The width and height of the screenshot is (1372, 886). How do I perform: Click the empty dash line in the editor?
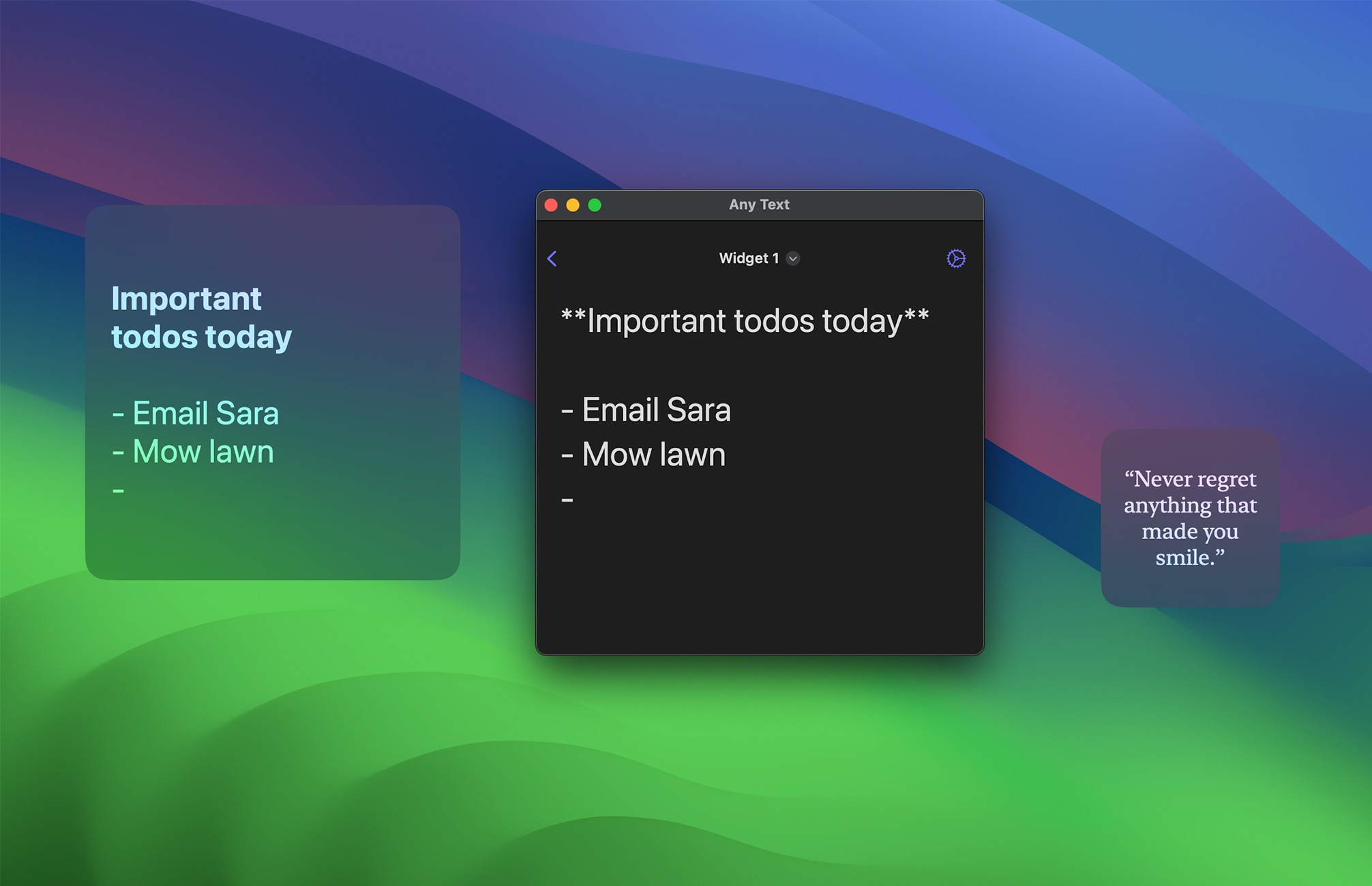568,498
